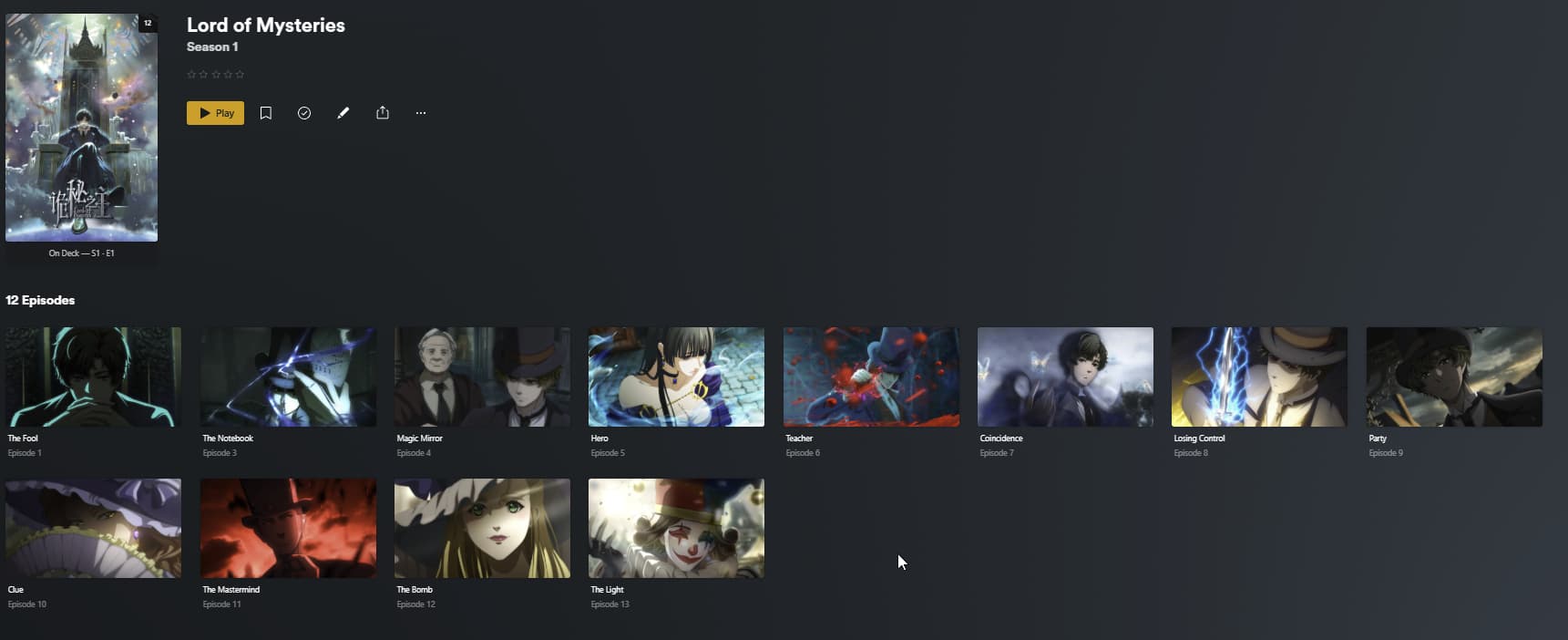Click 'The Notebook' episode title text
Screen dimensions: 1568x640
click(228, 439)
